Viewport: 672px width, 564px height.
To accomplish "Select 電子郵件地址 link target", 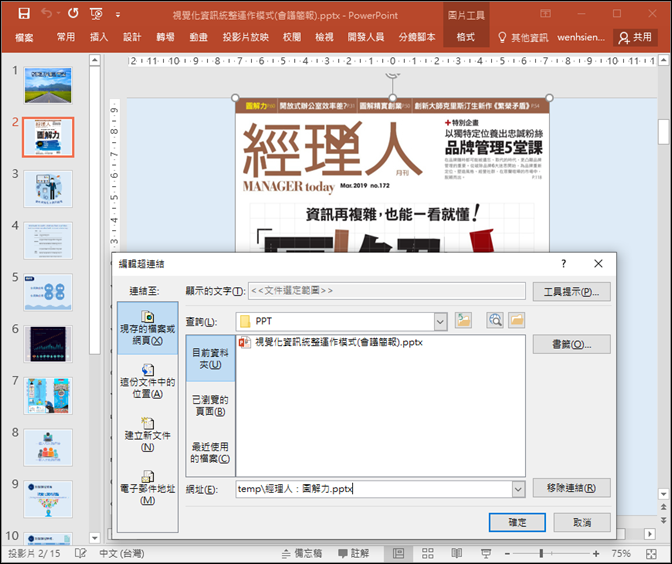I will click(147, 488).
